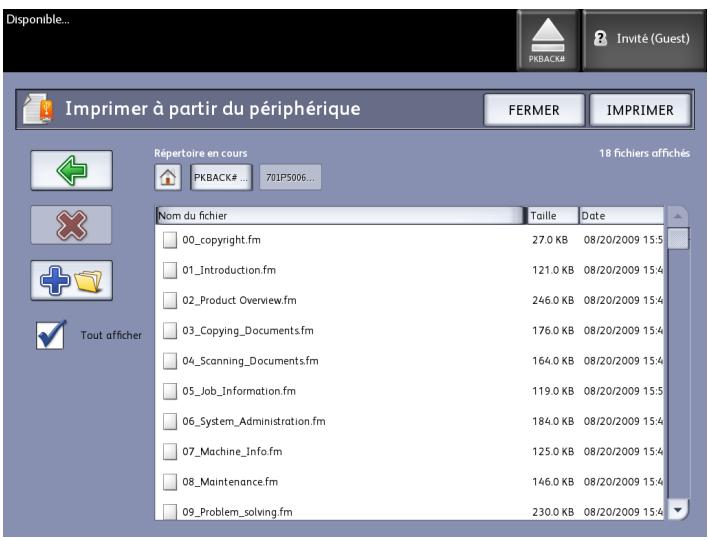This screenshot has height=540, width=709.
Task: Click the date of 00_copyright.fm
Action: coord(623,240)
